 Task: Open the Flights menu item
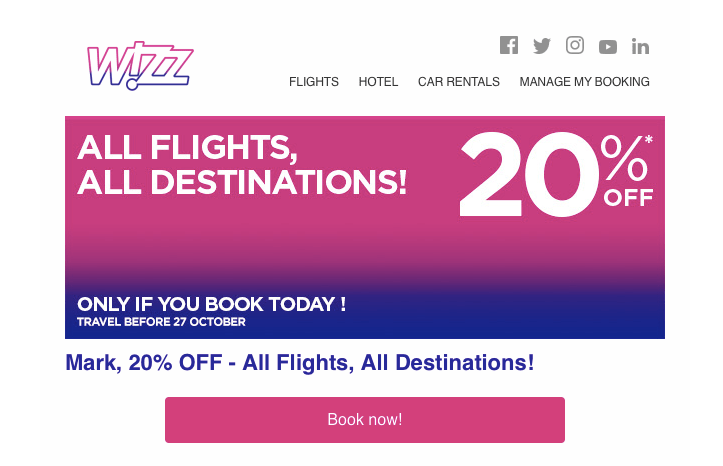[314, 82]
